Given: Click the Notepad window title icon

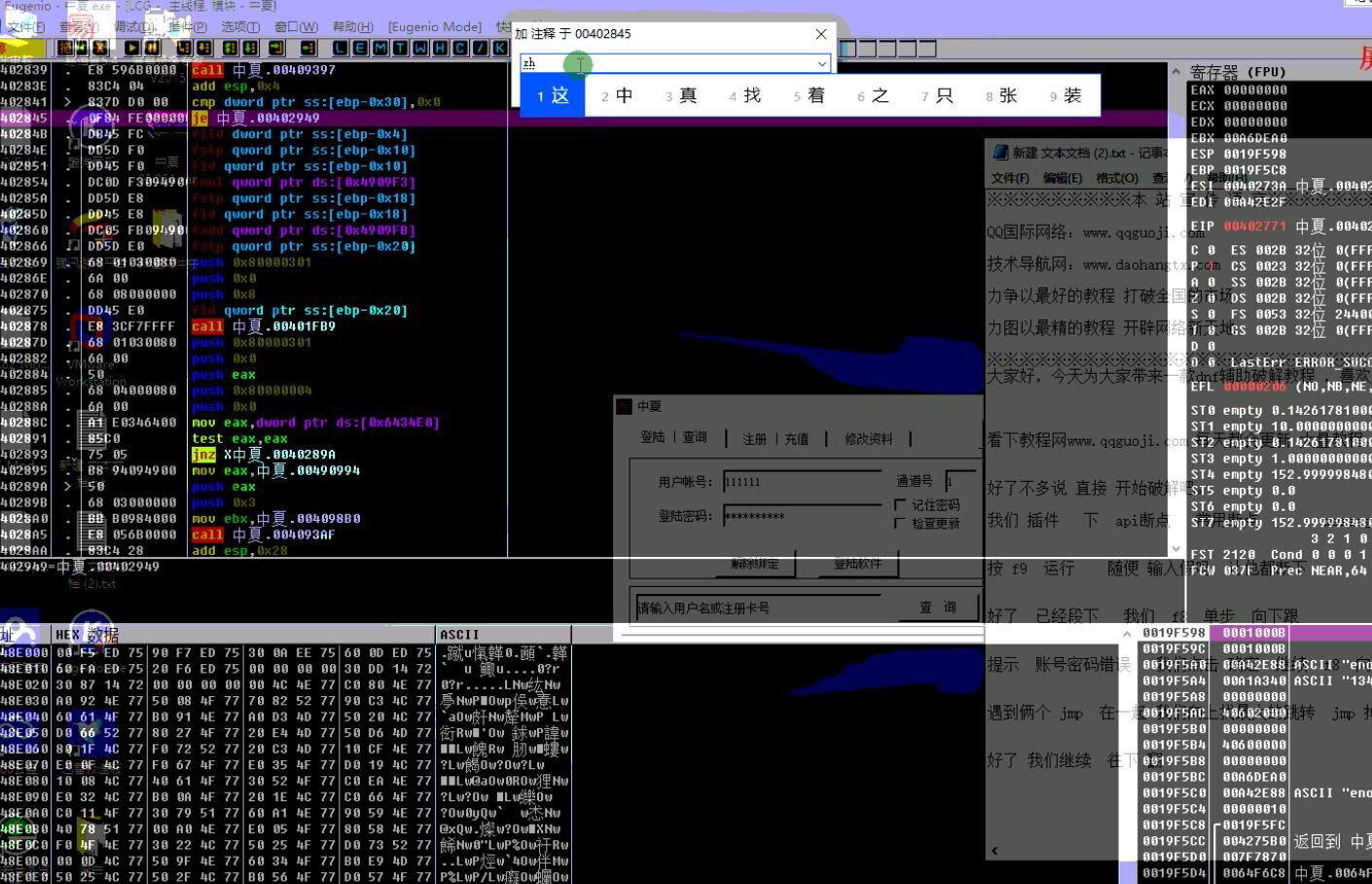Looking at the screenshot, I should (x=999, y=152).
